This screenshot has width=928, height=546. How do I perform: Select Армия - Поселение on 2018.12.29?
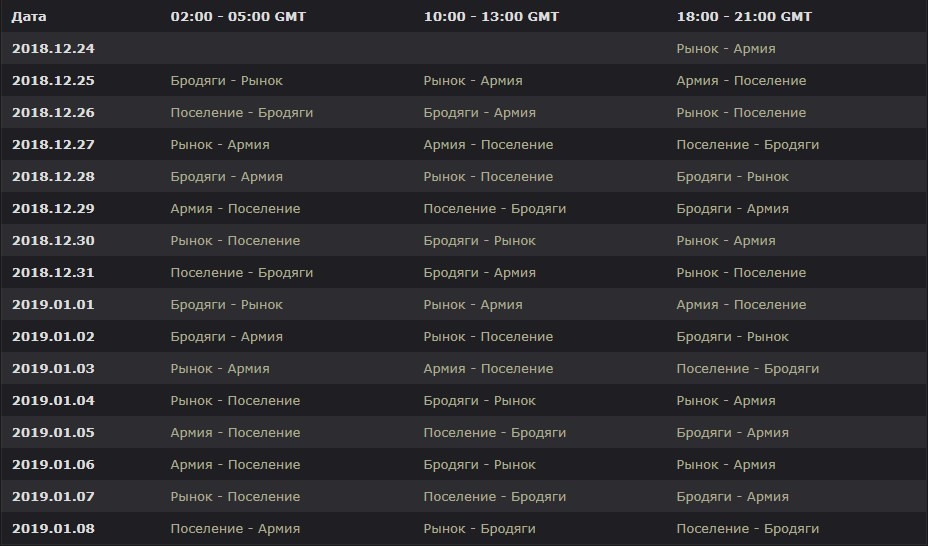tap(235, 208)
